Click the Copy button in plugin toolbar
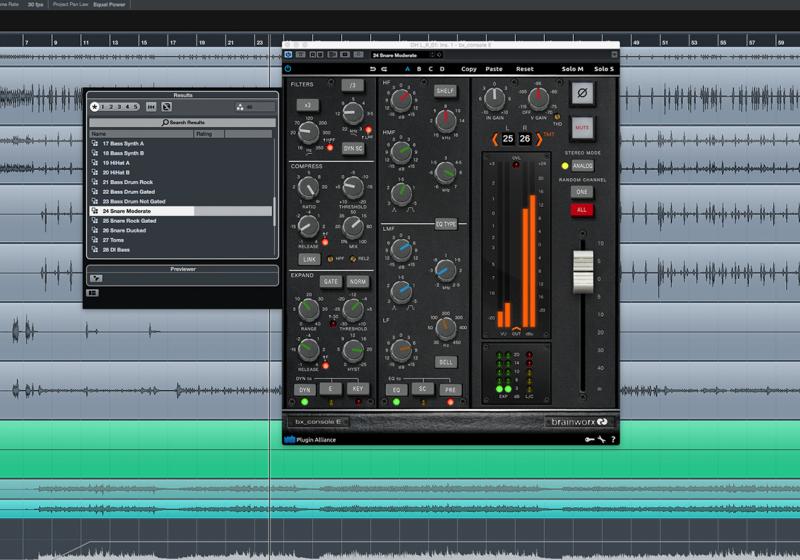Screen dimensions: 800x560 pyautogui.click(x=468, y=69)
